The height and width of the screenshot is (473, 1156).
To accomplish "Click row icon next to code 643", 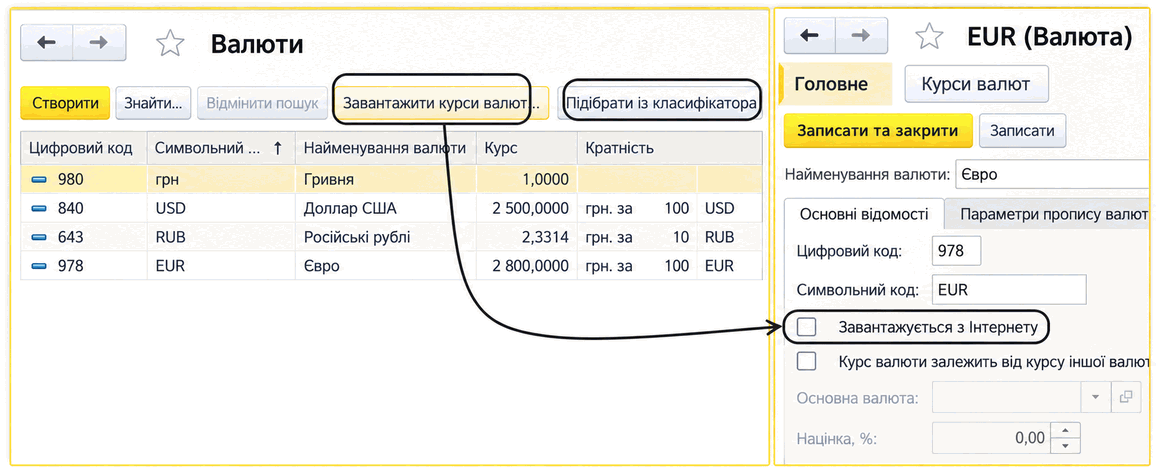I will pyautogui.click(x=39, y=237).
